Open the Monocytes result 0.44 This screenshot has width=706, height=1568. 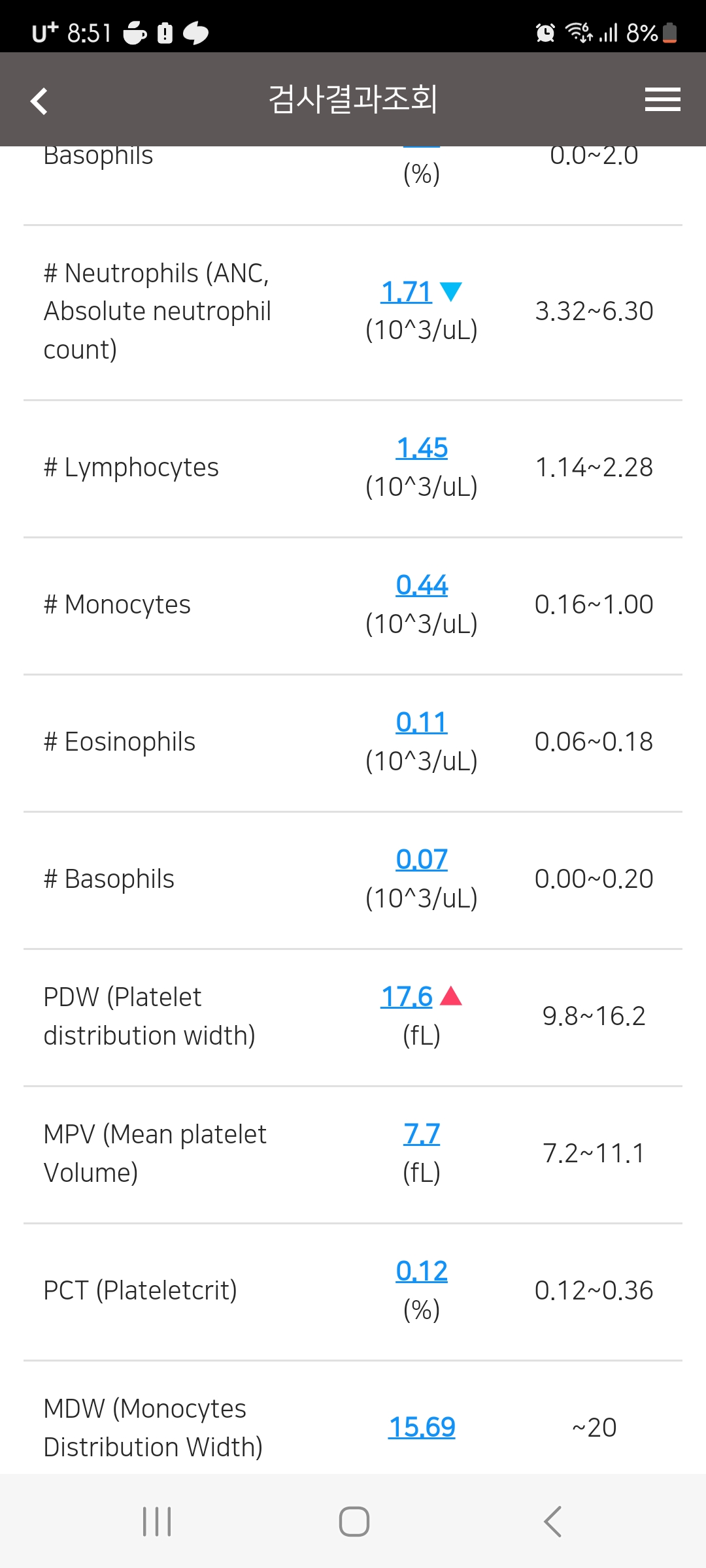(422, 585)
